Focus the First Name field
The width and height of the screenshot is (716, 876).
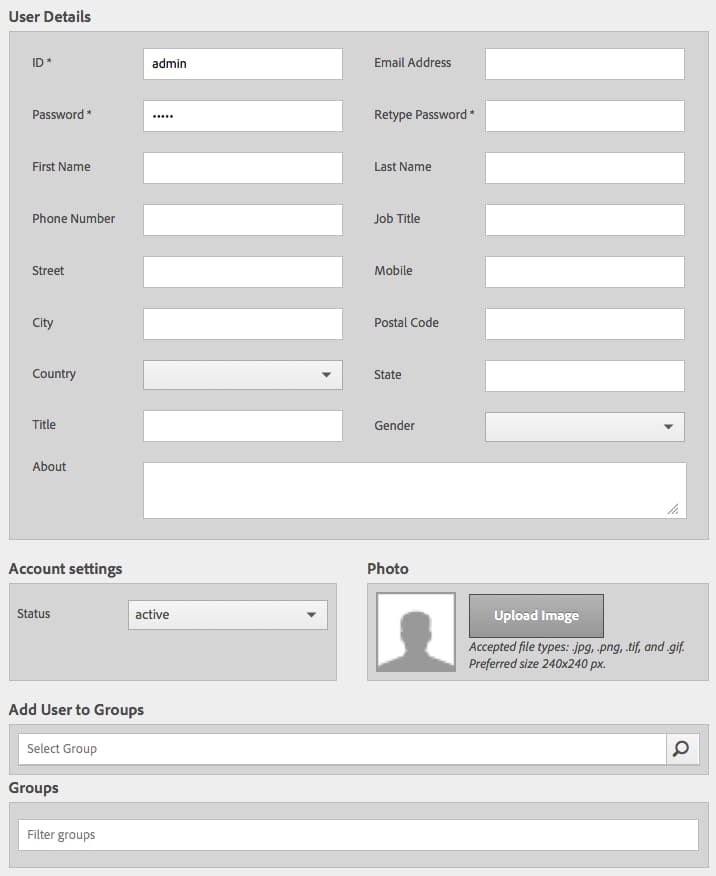point(242,168)
